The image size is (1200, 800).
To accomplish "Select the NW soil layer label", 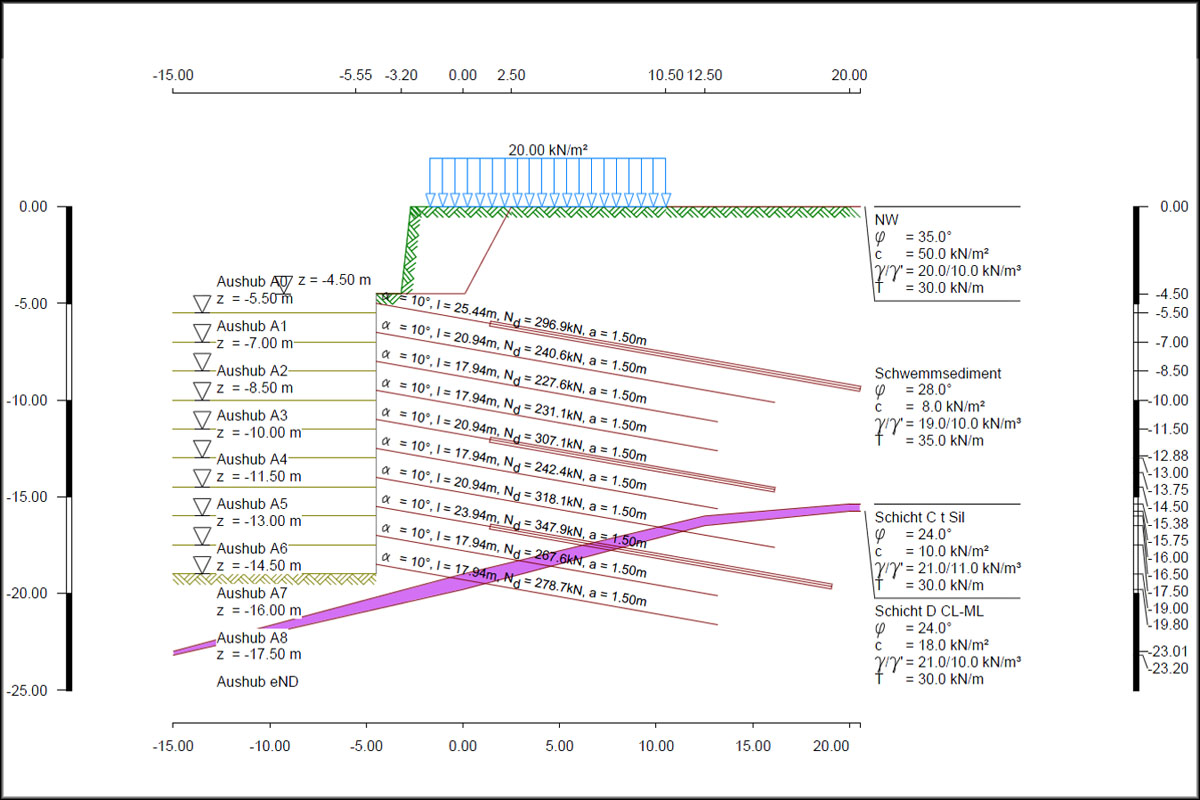I will click(886, 220).
